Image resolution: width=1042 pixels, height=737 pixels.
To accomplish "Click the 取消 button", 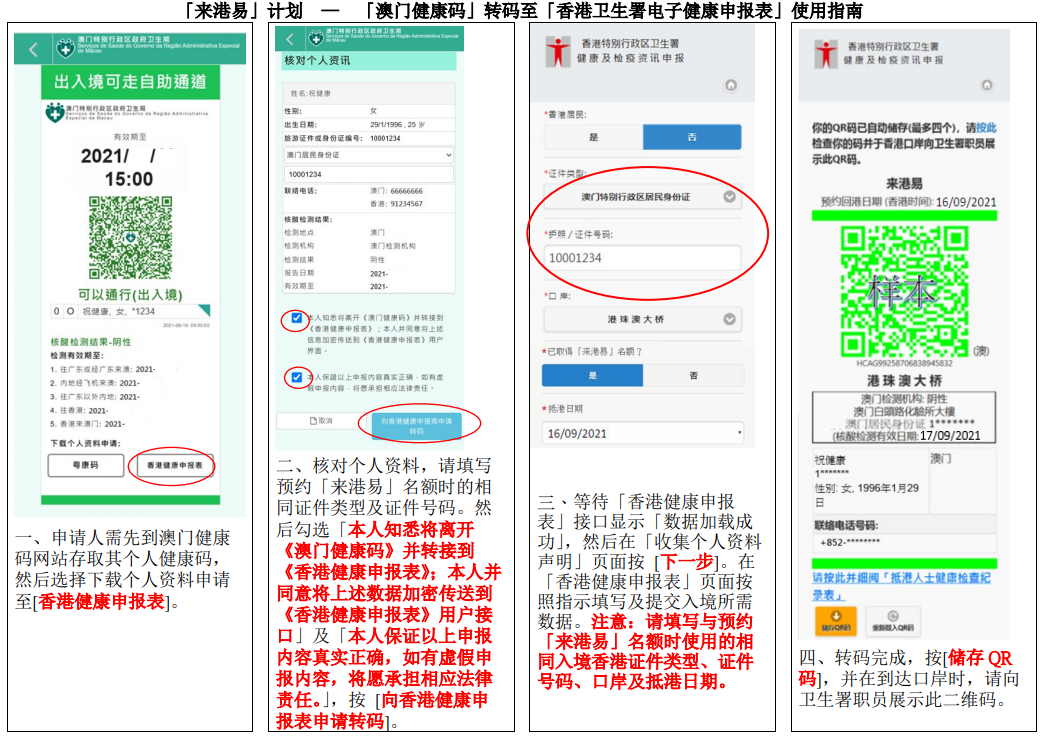I will tap(321, 421).
